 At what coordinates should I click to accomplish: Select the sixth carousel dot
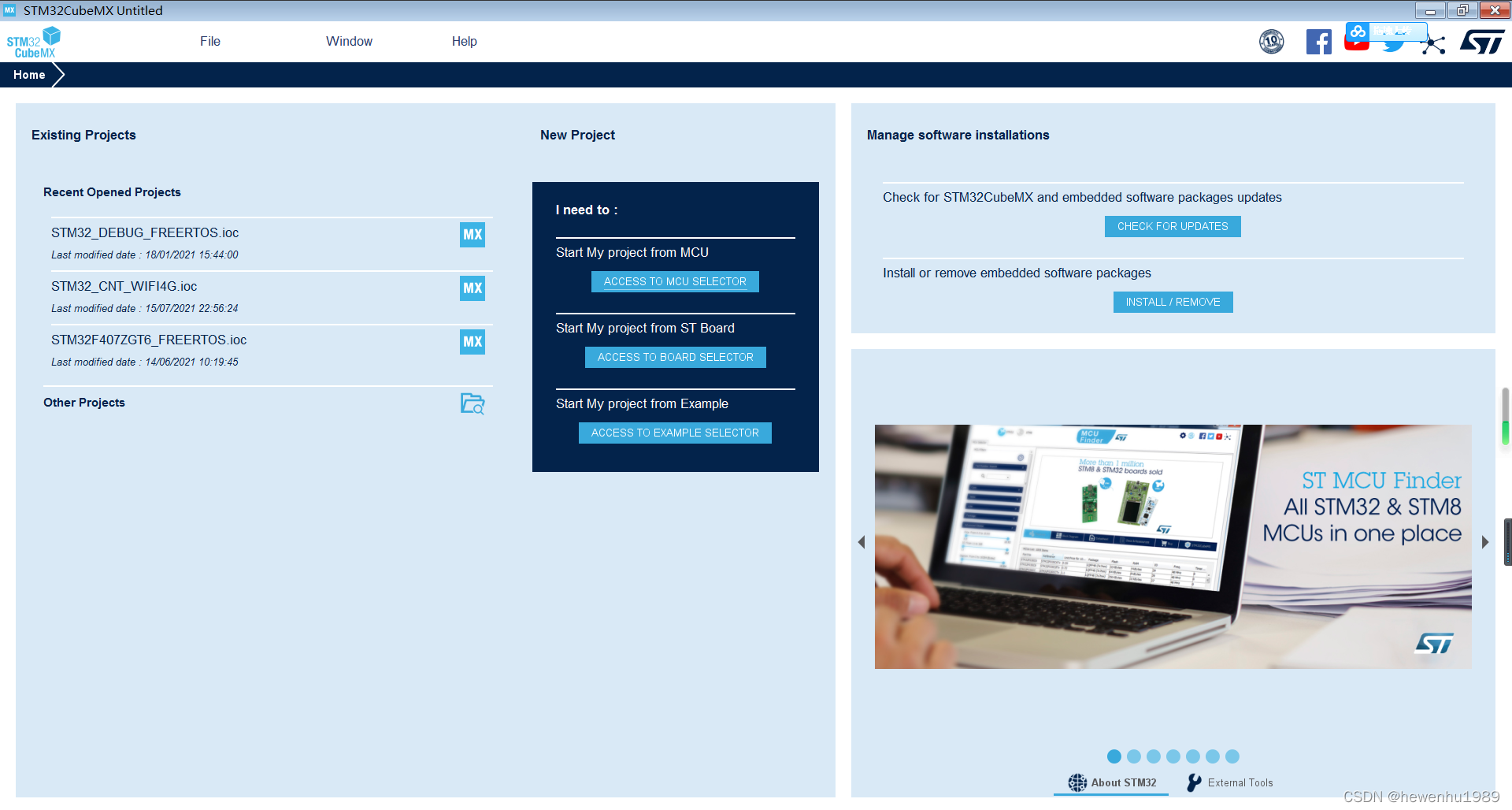(x=1213, y=756)
